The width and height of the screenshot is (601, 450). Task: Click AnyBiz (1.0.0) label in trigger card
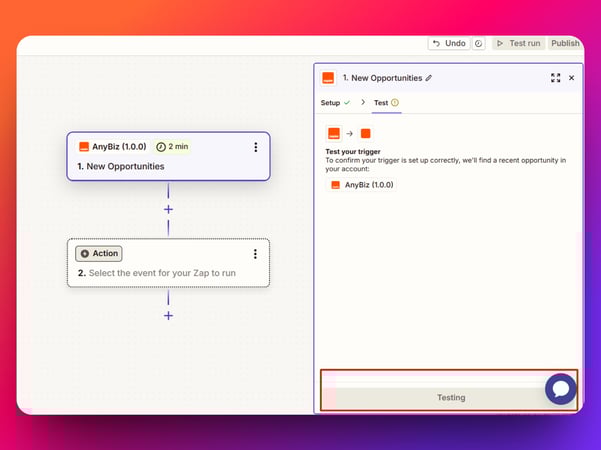[x=119, y=147]
